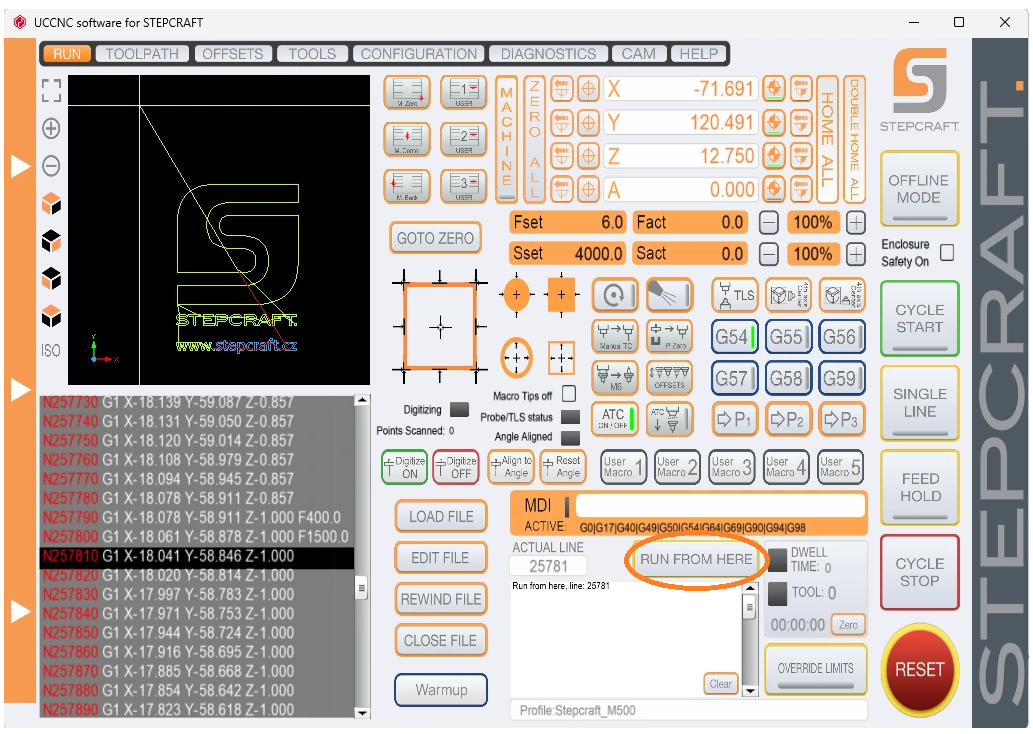Activate the G59 work offset
This screenshot has height=734, width=1033.
841,378
